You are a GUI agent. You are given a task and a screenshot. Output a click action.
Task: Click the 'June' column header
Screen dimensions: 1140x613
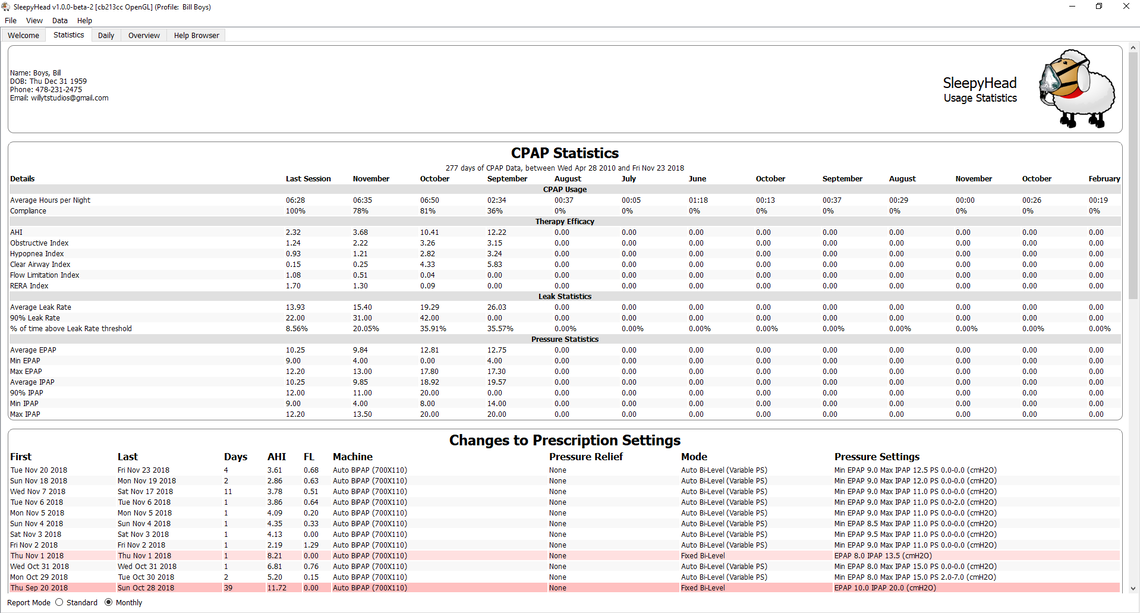(697, 179)
